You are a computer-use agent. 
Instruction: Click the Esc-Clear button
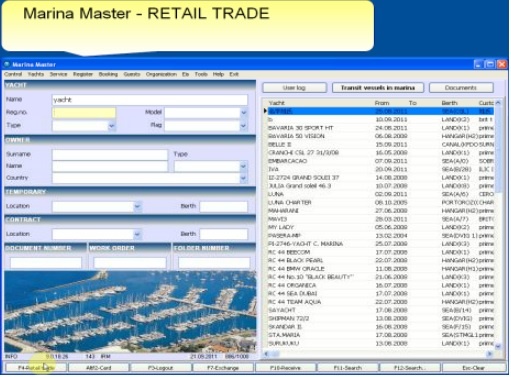[x=473, y=368]
